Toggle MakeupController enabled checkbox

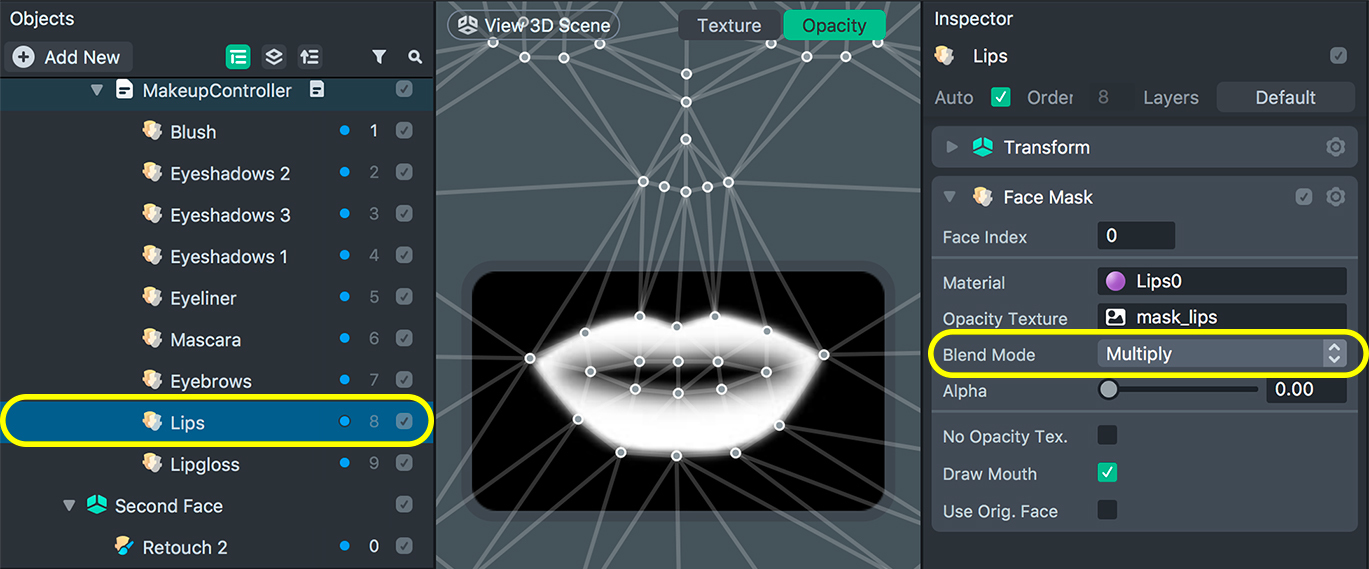coord(404,89)
